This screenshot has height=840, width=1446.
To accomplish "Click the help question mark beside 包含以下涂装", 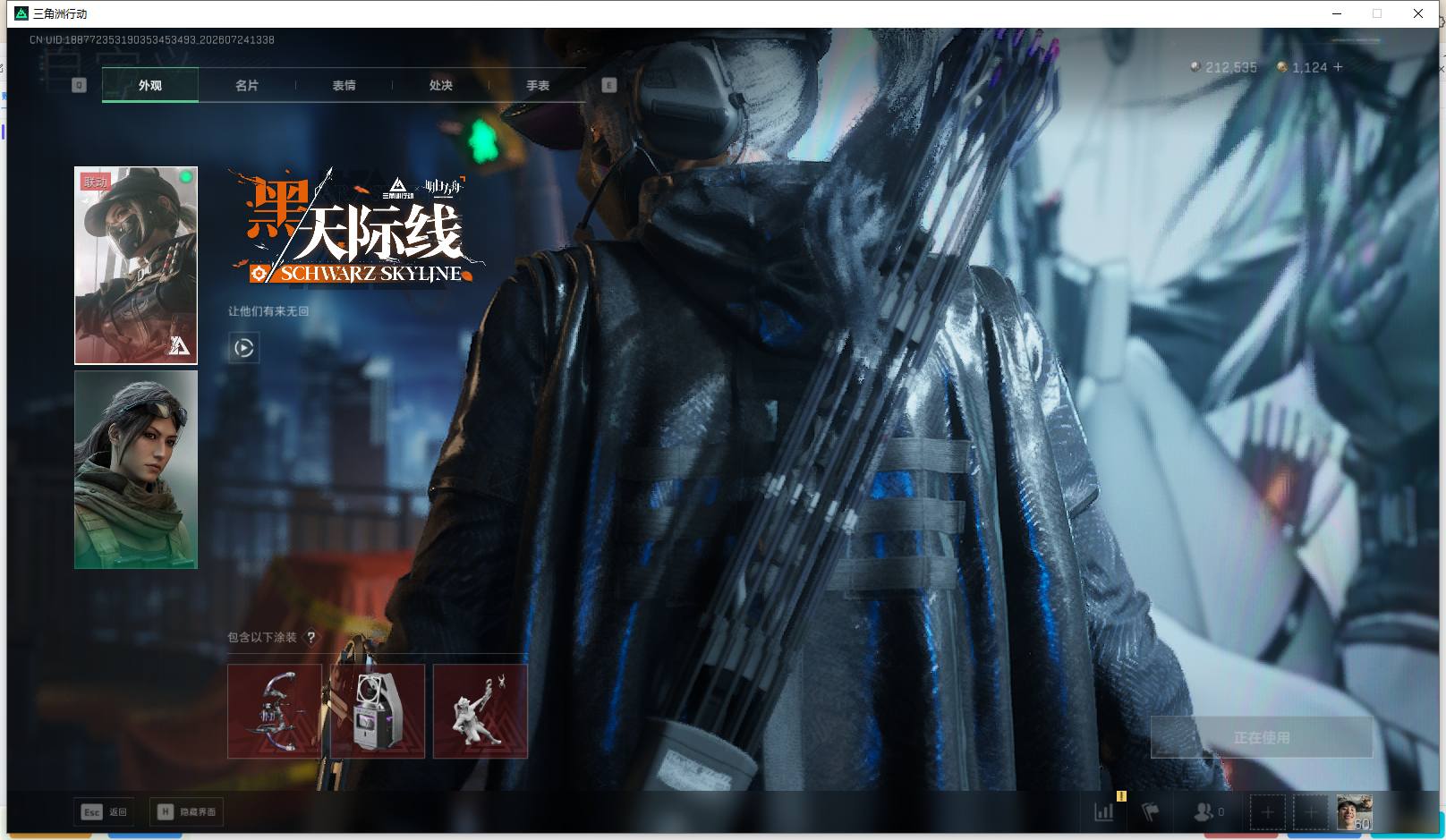I will (x=310, y=638).
